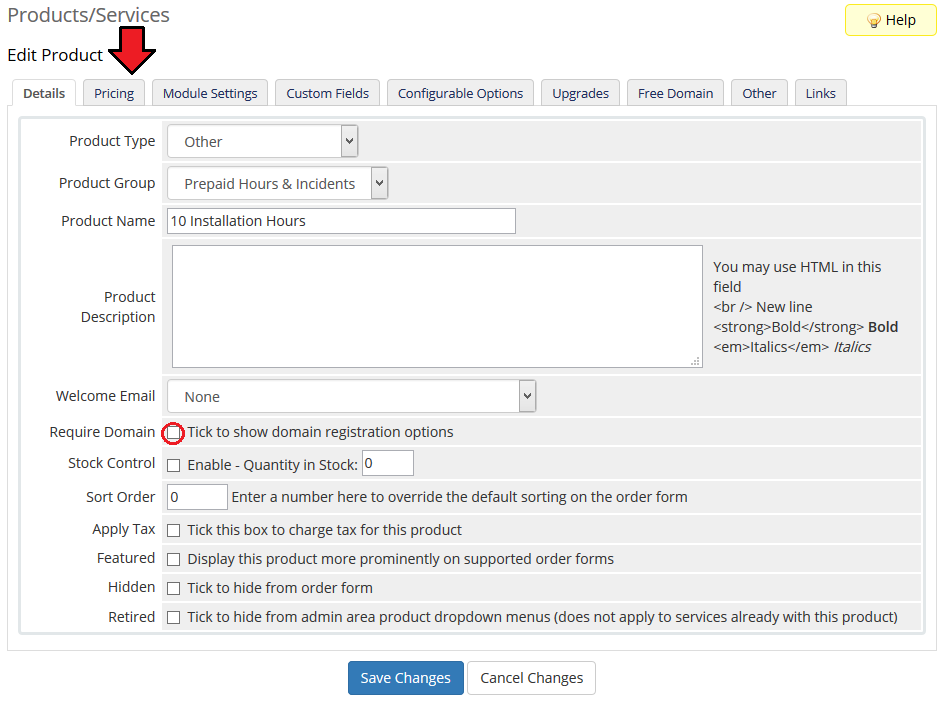Image resolution: width=947 pixels, height=705 pixels.
Task: Click the Edit Product heading
Action: (x=55, y=55)
